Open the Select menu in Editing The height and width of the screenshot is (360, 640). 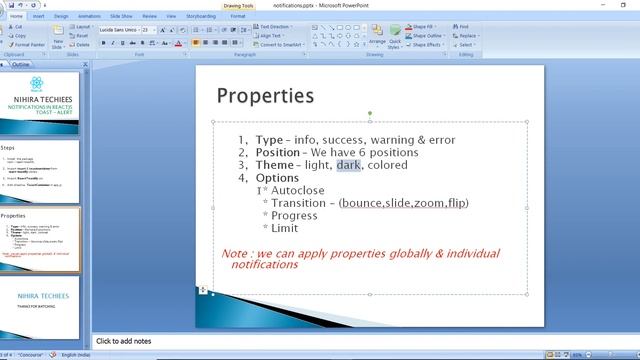(x=464, y=44)
